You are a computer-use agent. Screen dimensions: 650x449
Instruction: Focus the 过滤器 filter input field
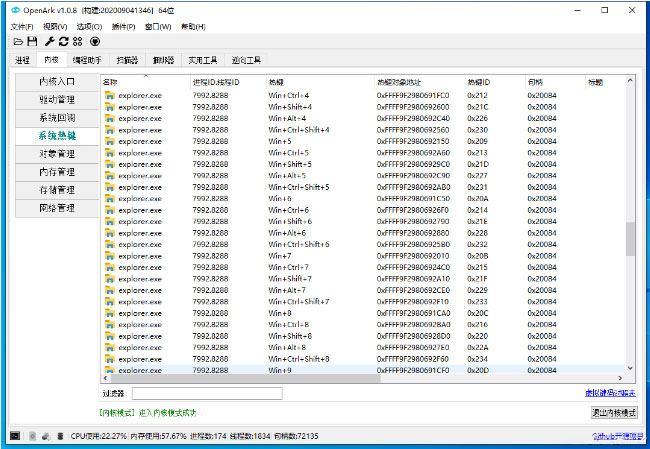coord(207,393)
